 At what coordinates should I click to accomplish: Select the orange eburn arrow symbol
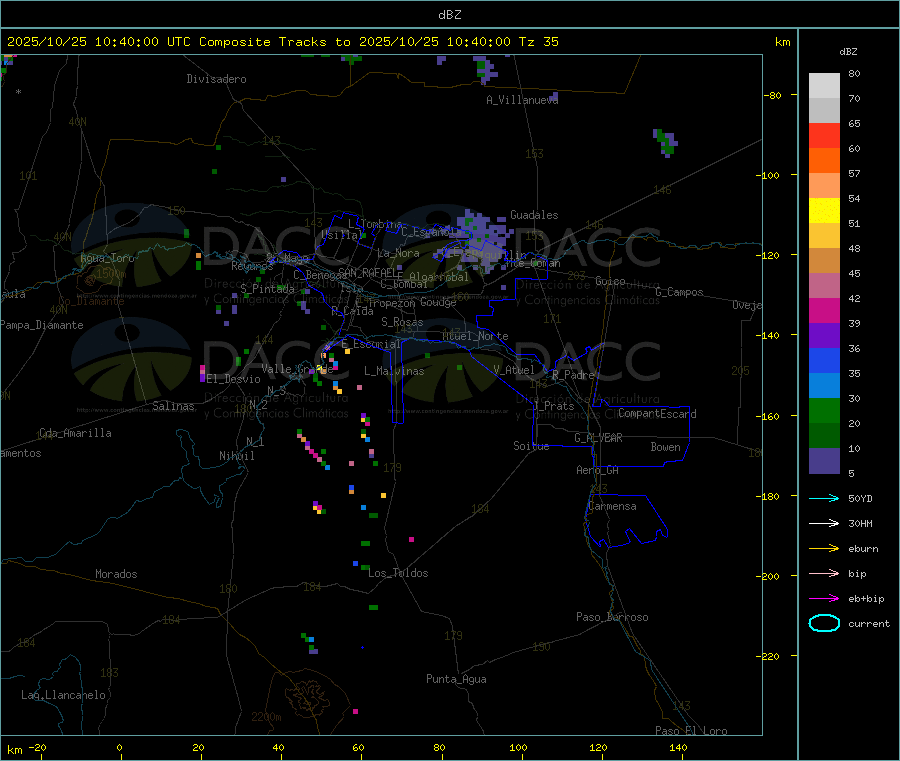(824, 548)
